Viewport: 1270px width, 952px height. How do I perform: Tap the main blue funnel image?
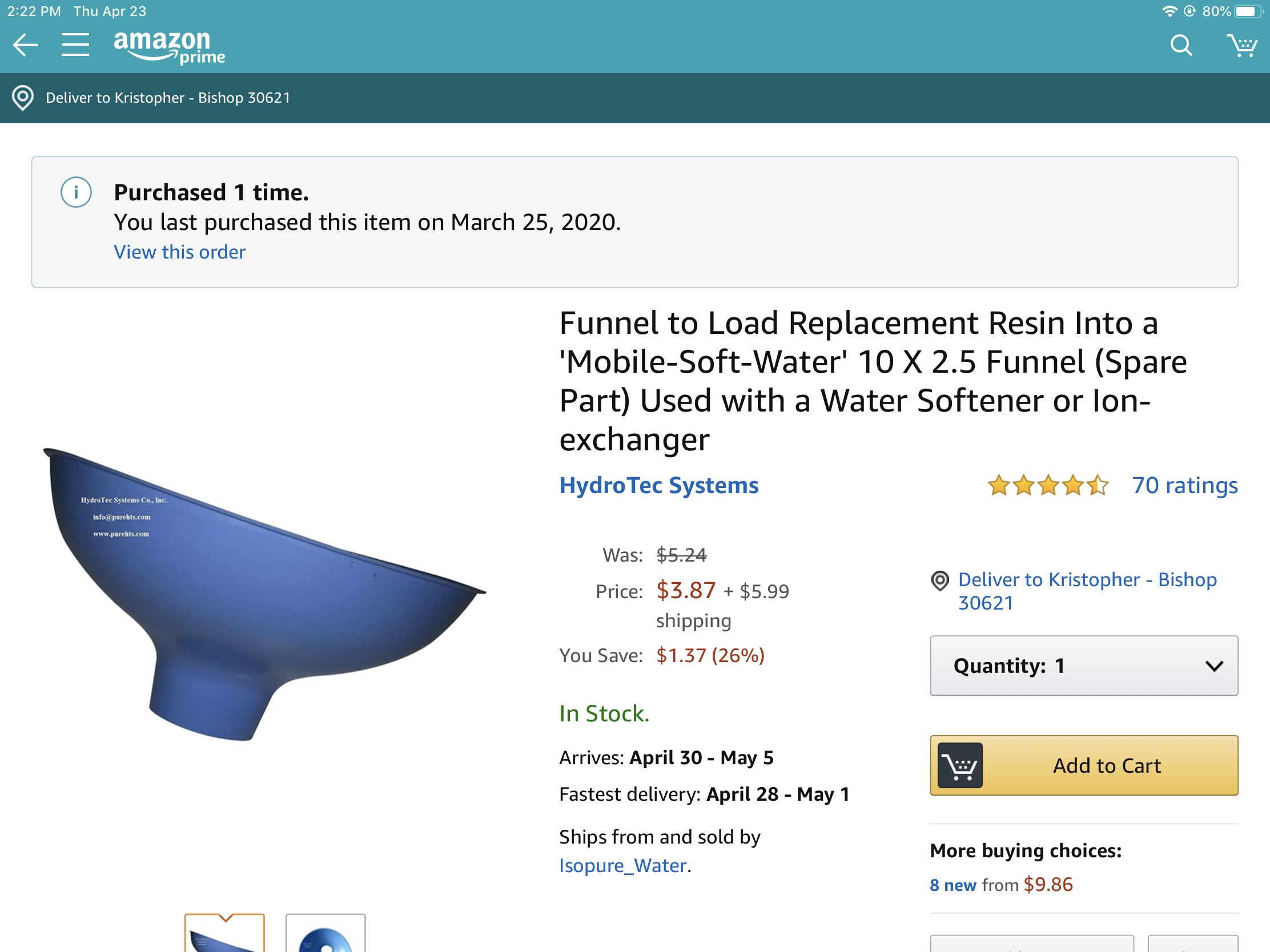265,595
